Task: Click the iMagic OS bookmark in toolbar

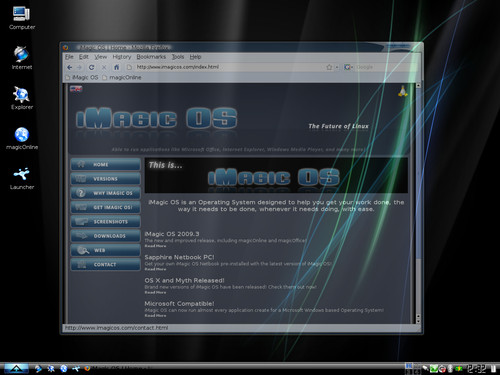Action: coord(82,77)
